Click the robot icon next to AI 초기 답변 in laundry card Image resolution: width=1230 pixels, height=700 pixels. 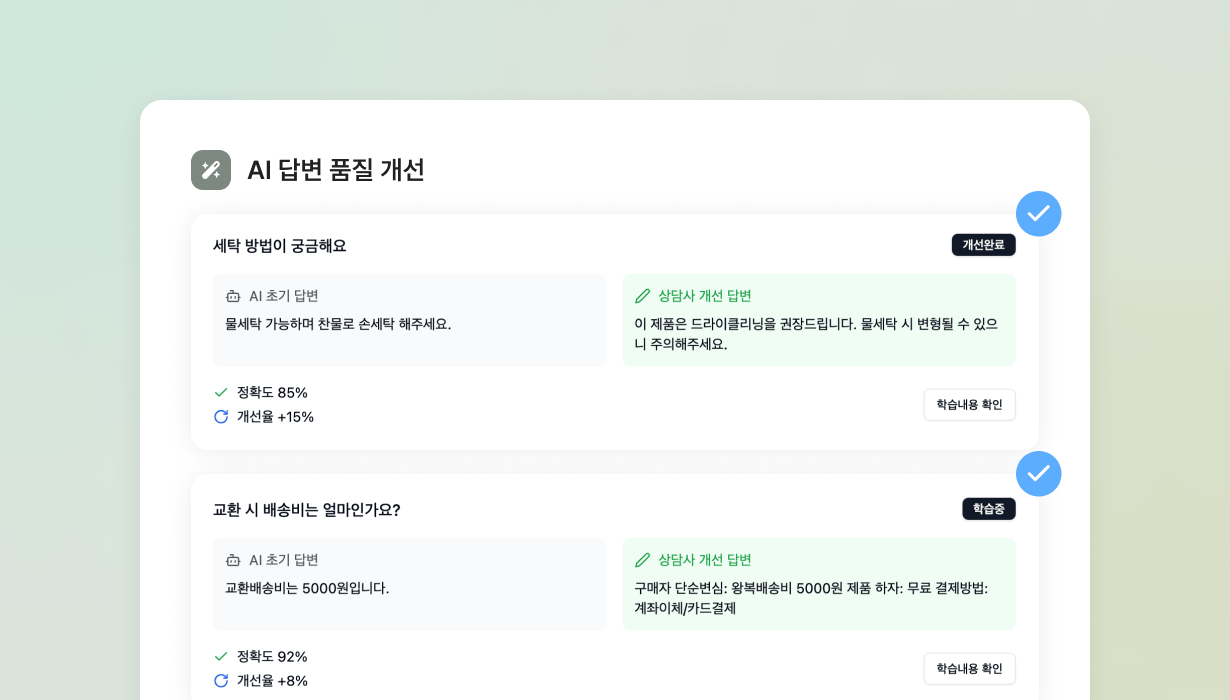(232, 296)
